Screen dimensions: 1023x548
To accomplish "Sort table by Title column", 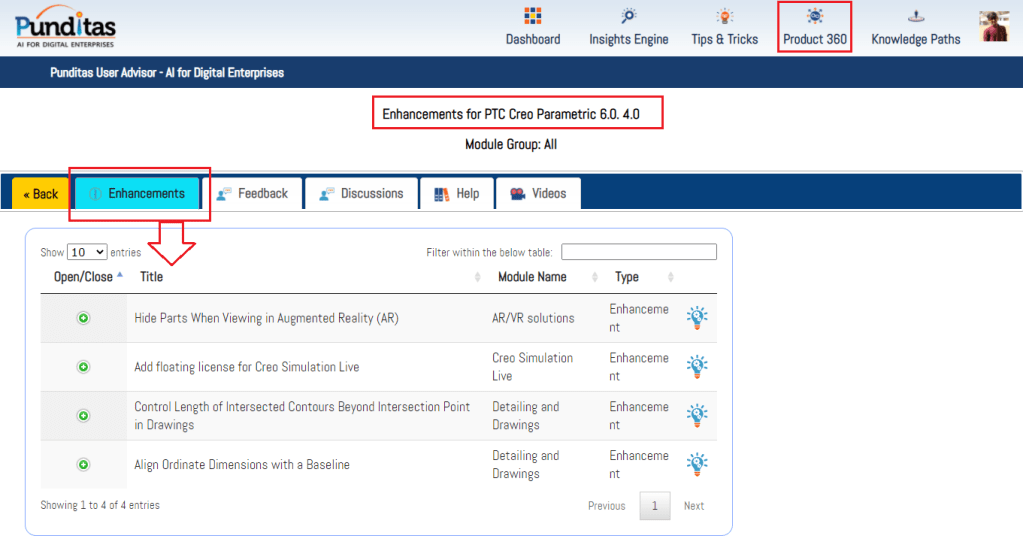I will 152,277.
